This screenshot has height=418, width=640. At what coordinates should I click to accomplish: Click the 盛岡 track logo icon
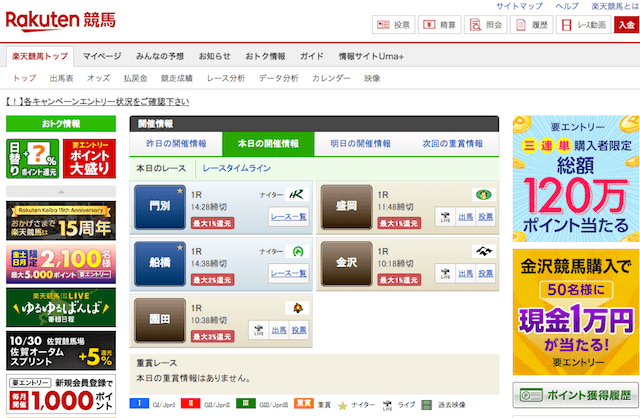[484, 195]
